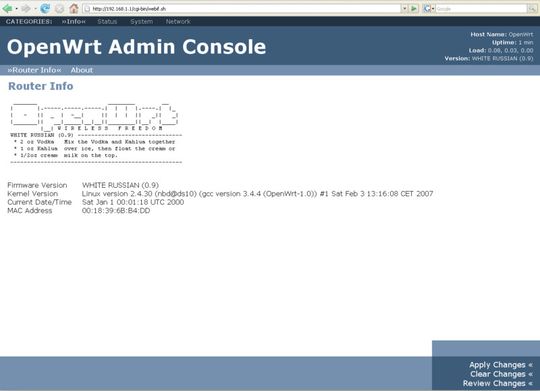The width and height of the screenshot is (540, 391).
Task: Reload the page with the refresh icon
Action: click(x=45, y=8)
